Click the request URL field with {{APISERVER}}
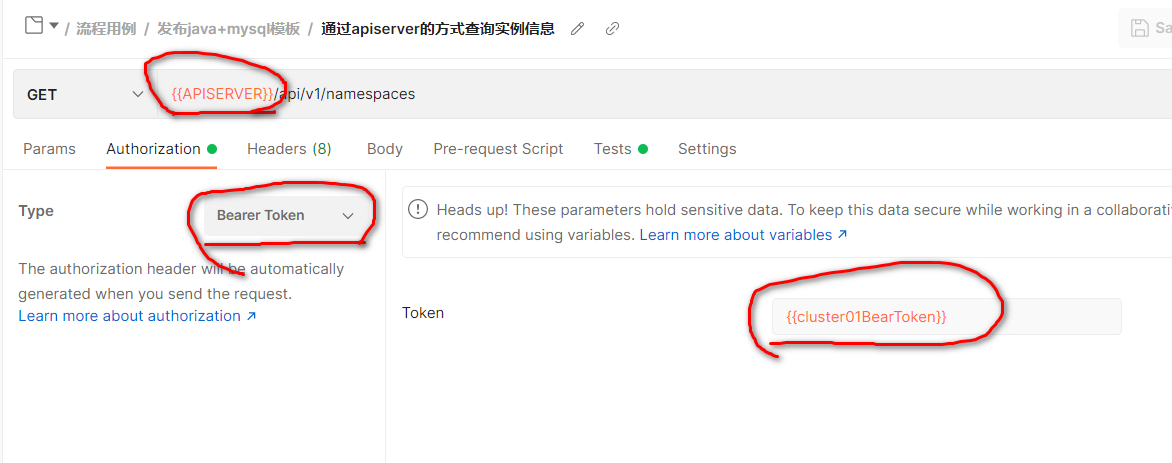The image size is (1172, 463). (600, 94)
